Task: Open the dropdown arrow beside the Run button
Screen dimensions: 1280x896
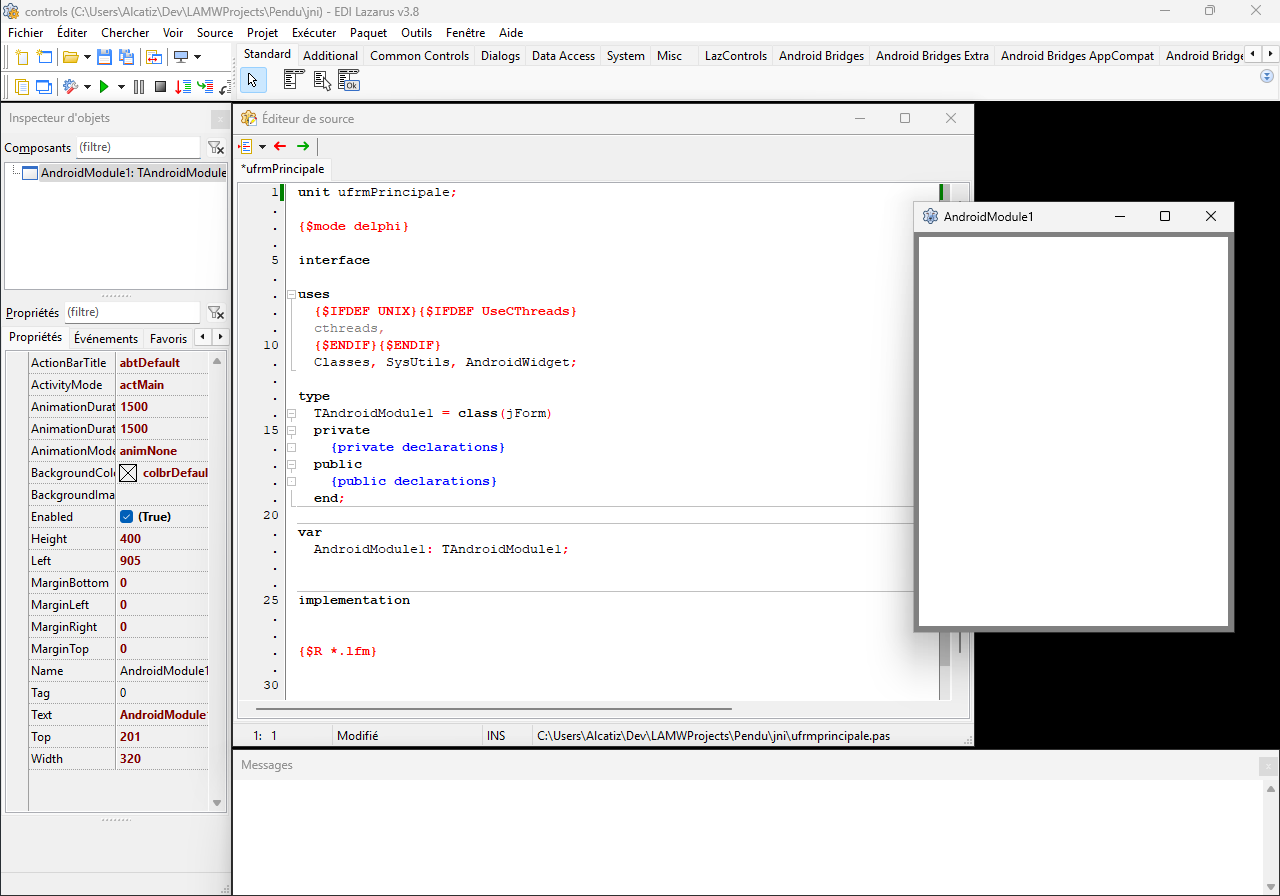Action: coord(121,87)
